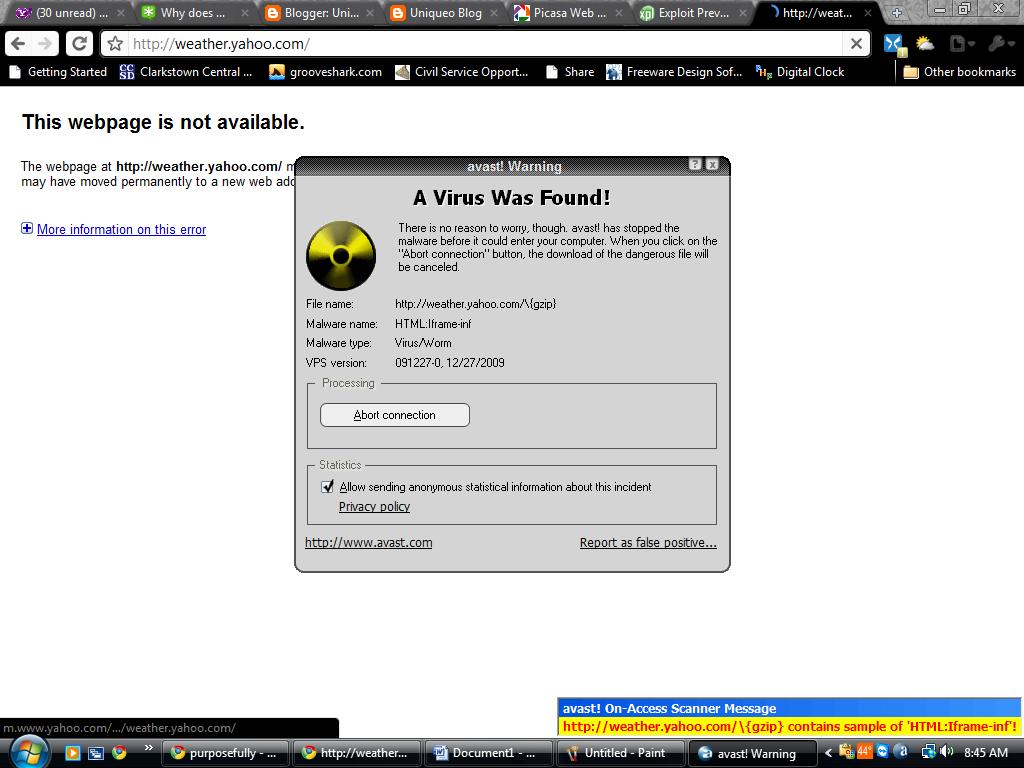Switch to the Uniqueo Blog tab
1024x768 pixels.
tap(444, 12)
